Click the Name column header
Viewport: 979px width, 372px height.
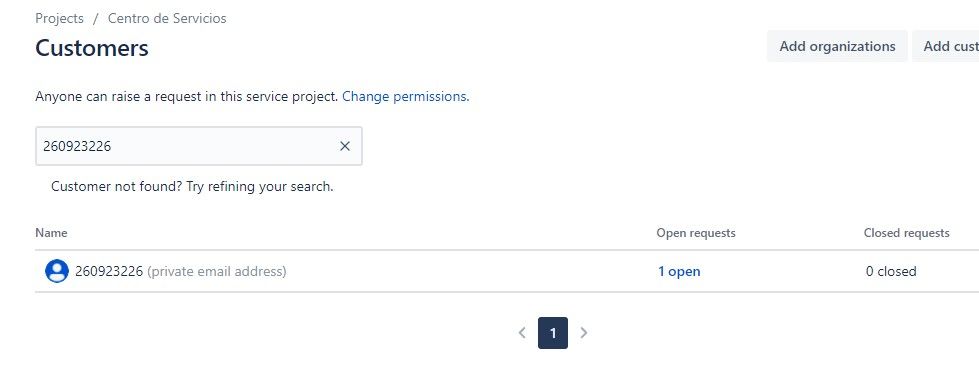tap(51, 233)
